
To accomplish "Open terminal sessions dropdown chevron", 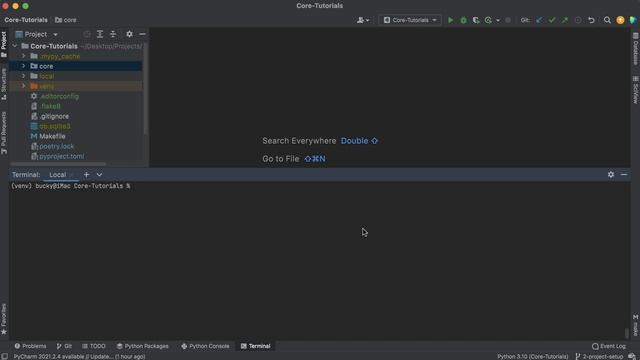I will pos(99,175).
